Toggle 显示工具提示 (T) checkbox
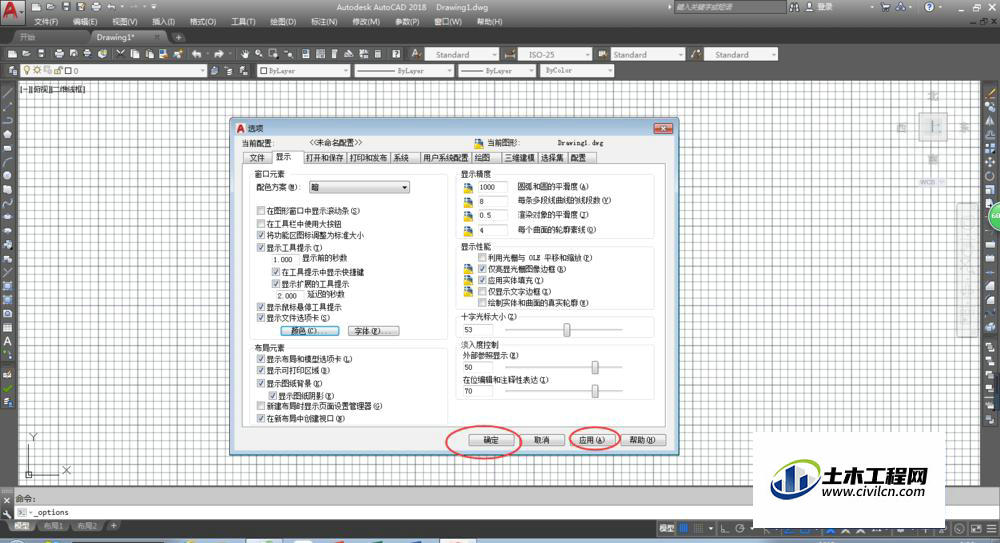Screen dimensions: 1000x543 (x=261, y=248)
